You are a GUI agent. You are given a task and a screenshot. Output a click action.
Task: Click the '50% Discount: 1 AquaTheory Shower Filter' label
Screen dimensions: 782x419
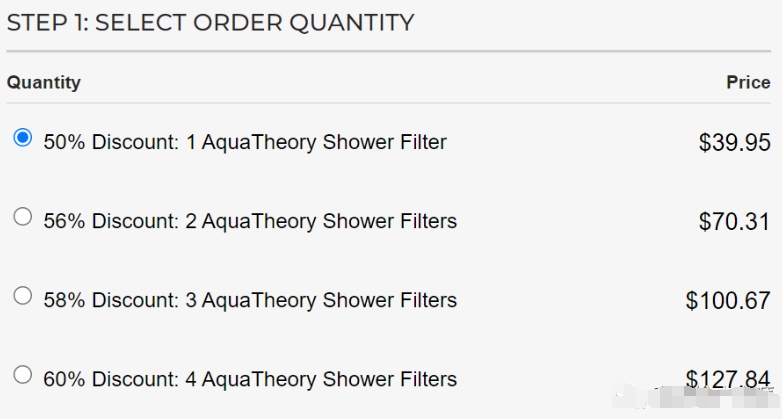245,142
